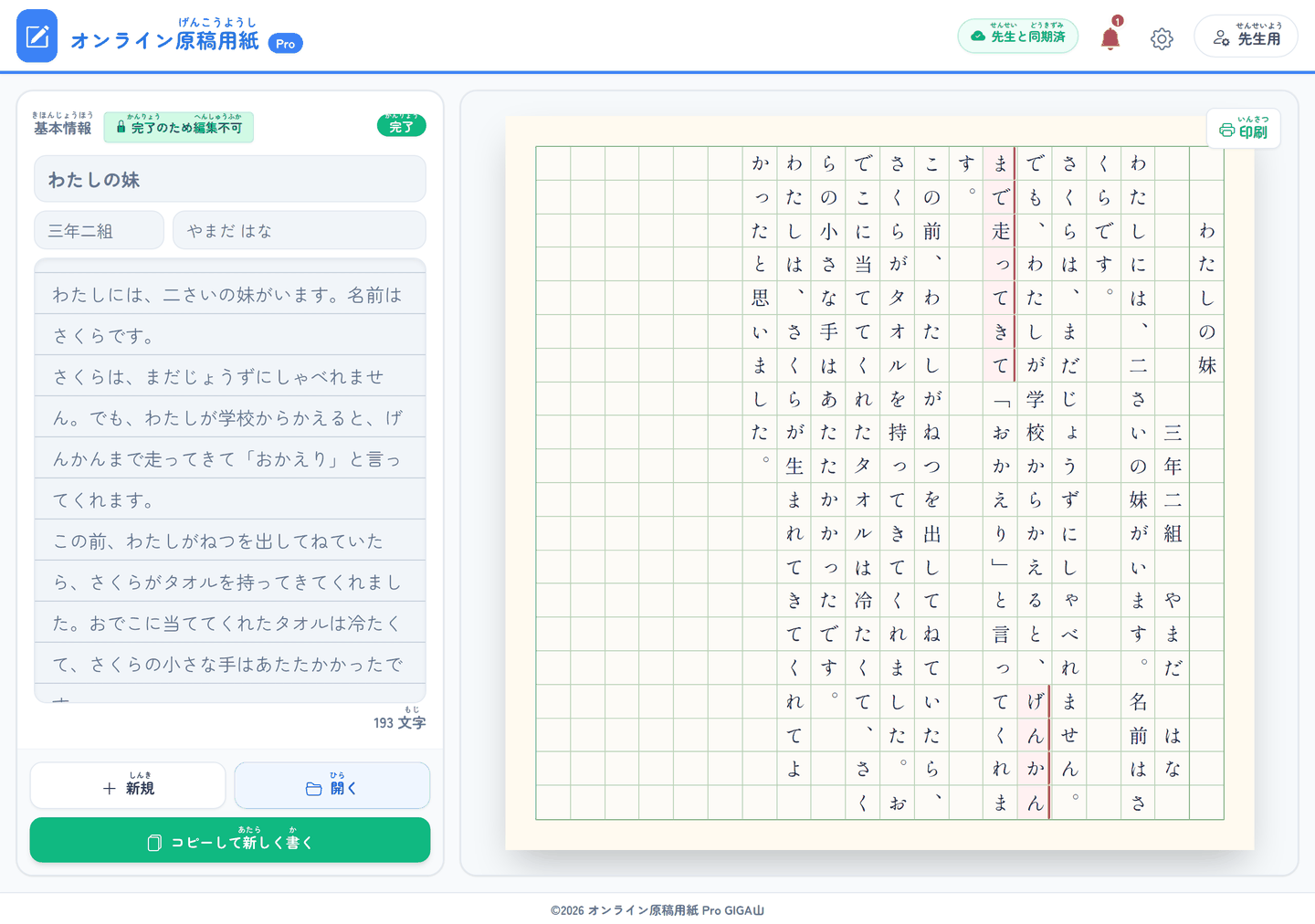
Task: Click the class field 三年二組
Action: [100, 230]
